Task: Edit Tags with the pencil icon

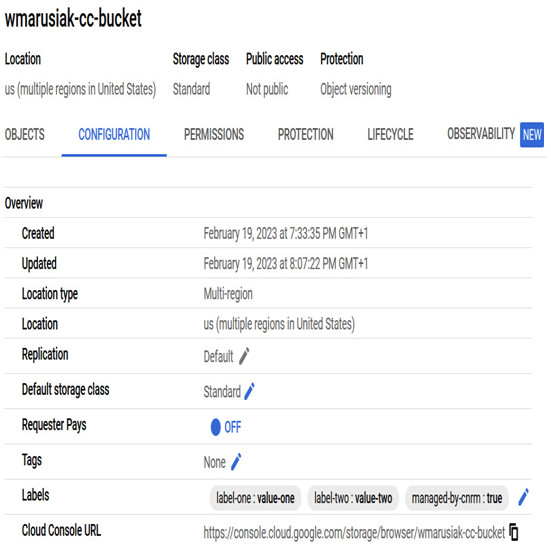Action: [x=236, y=462]
